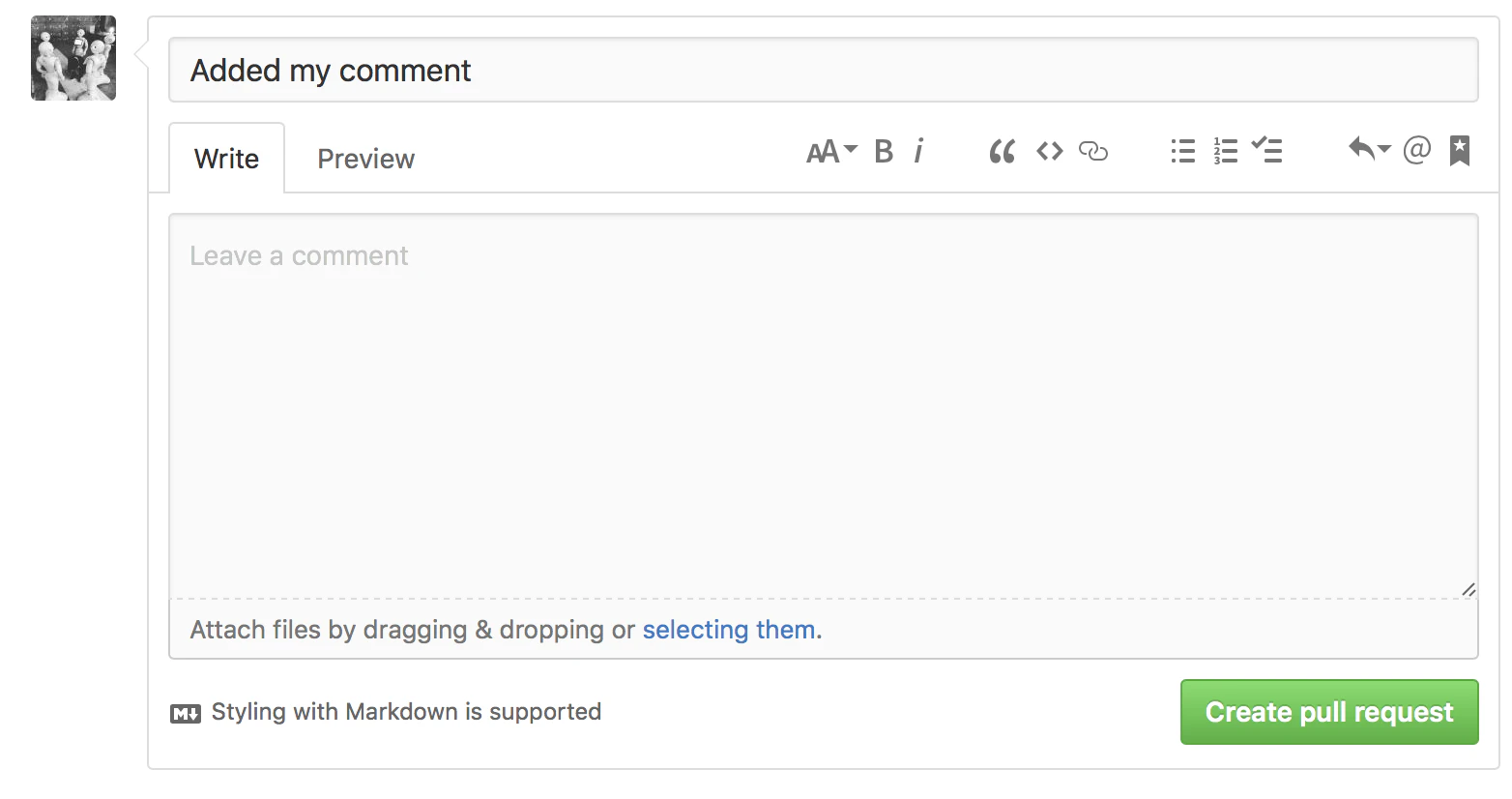Insert a block quote
Image resolution: width=1512 pixels, height=799 pixels.
pos(1003,152)
